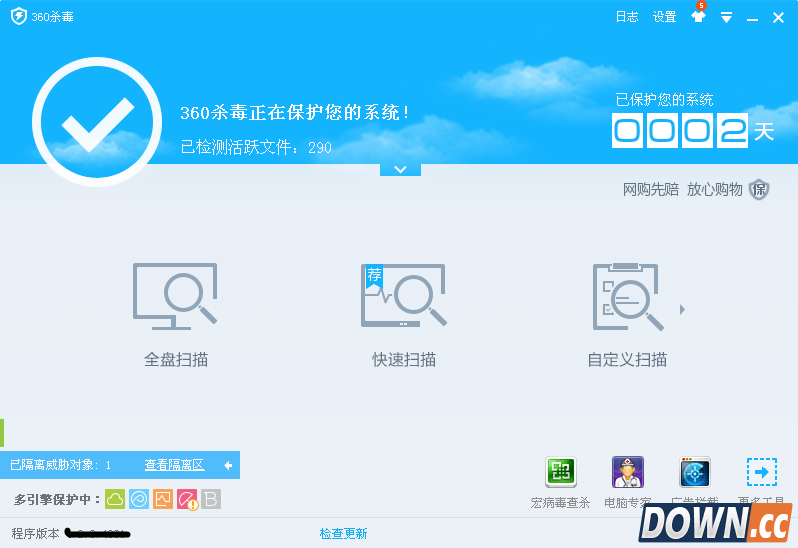This screenshot has width=798, height=548.
Task: Toggle the blue swirl engine icon
Action: click(139, 499)
